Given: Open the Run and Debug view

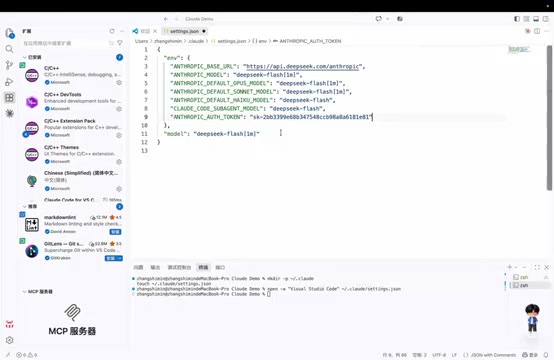Looking at the screenshot, I should 10,82.
